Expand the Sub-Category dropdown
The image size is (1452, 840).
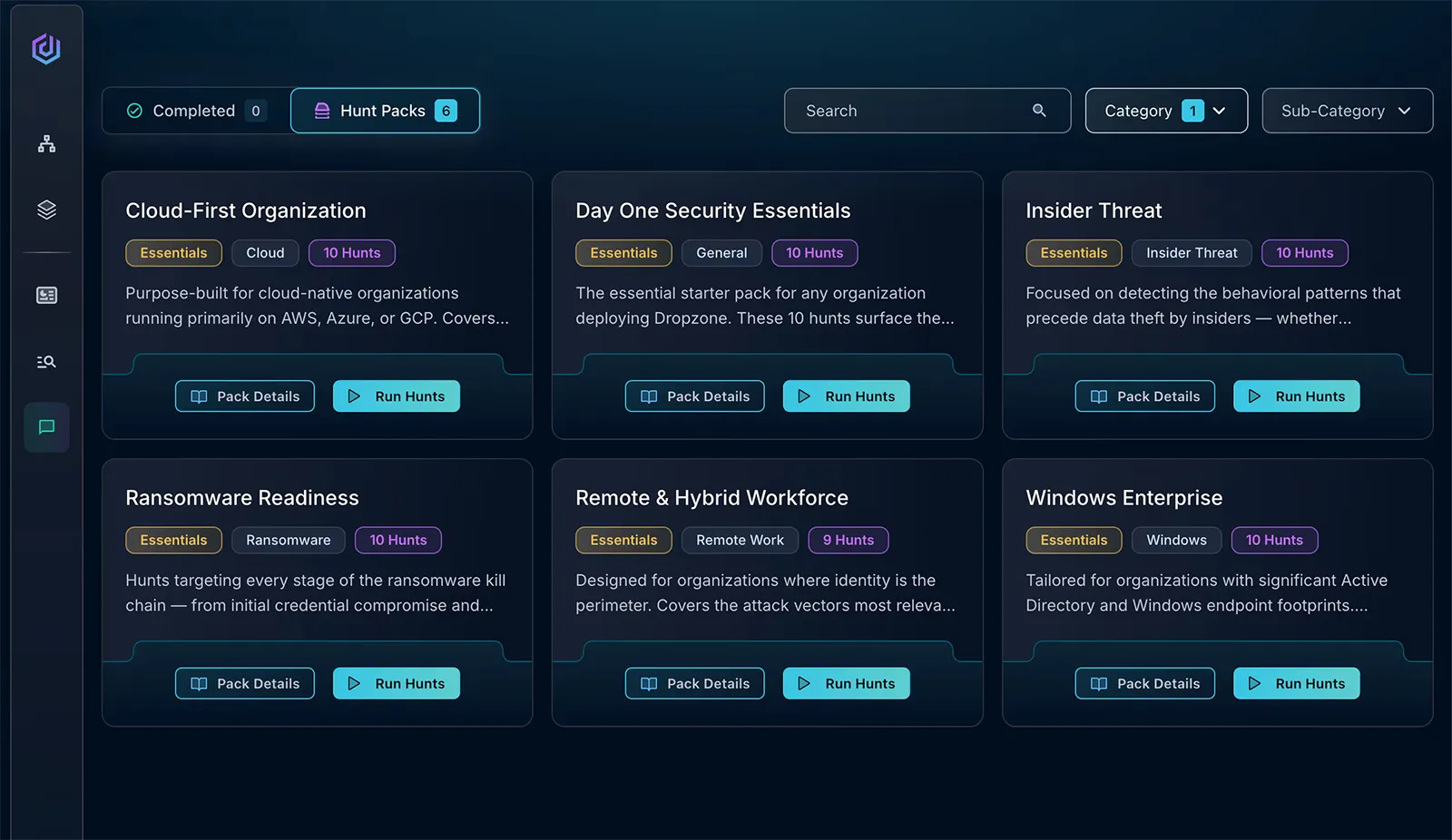tap(1347, 111)
